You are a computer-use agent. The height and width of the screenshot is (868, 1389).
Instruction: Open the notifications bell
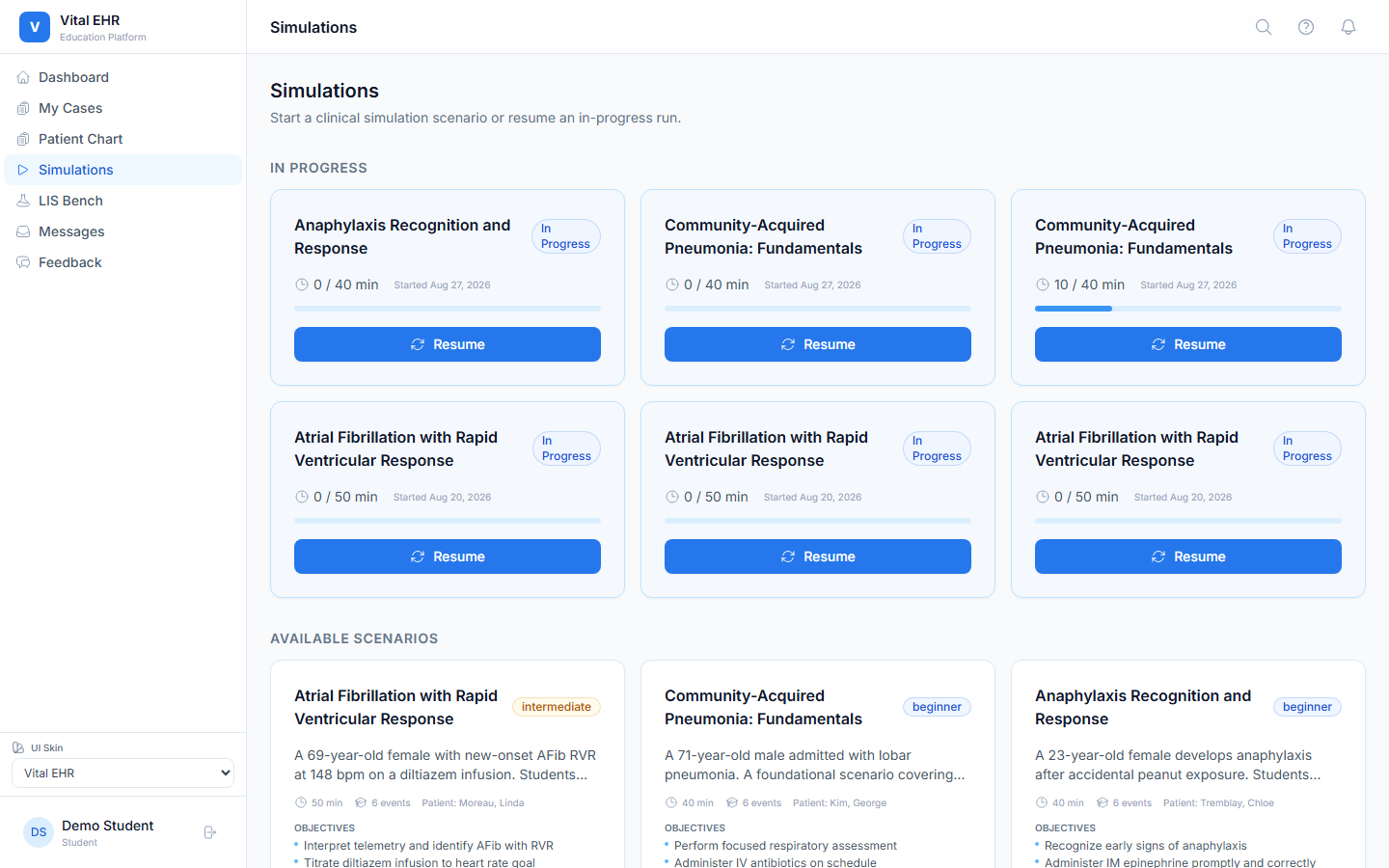click(1348, 27)
